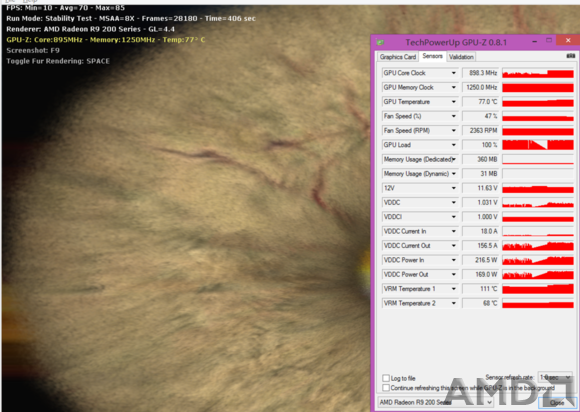Image resolution: width=580 pixels, height=412 pixels.
Task: Click the Close button at bottom
Action: [x=557, y=402]
